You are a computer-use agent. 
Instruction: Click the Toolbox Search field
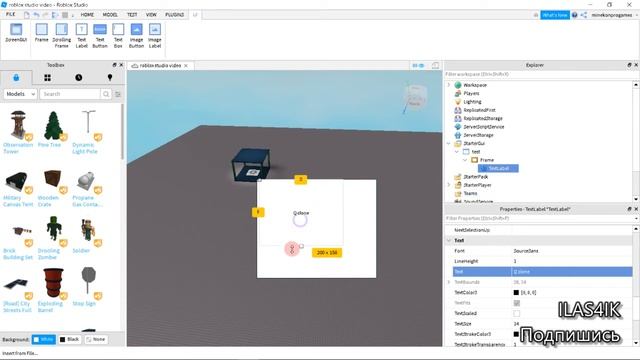(x=70, y=94)
